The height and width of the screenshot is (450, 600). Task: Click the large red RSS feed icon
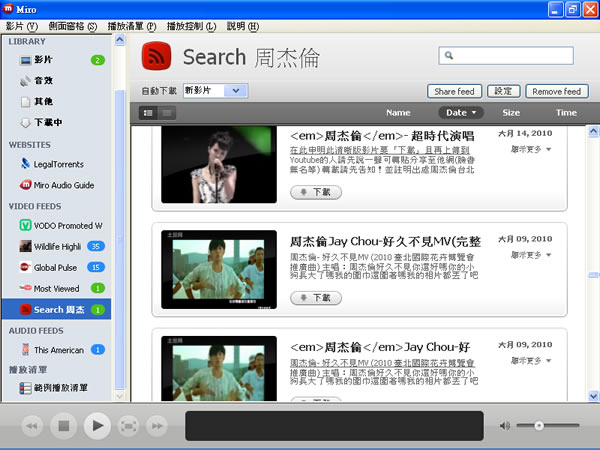(x=157, y=56)
